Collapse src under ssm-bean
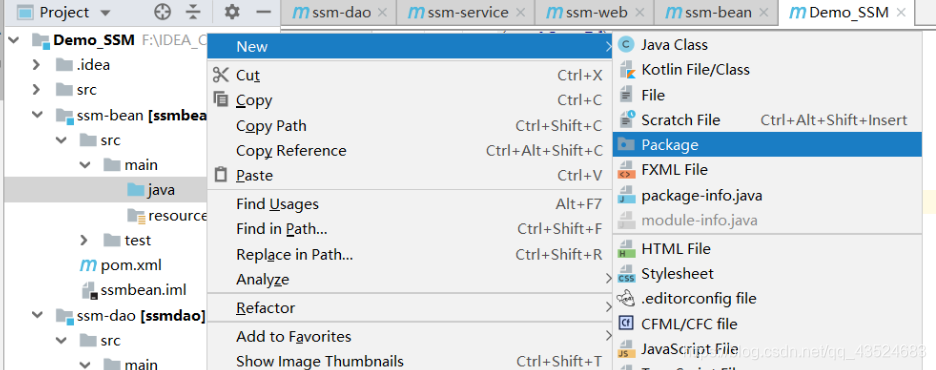936x370 pixels. pyautogui.click(x=60, y=140)
